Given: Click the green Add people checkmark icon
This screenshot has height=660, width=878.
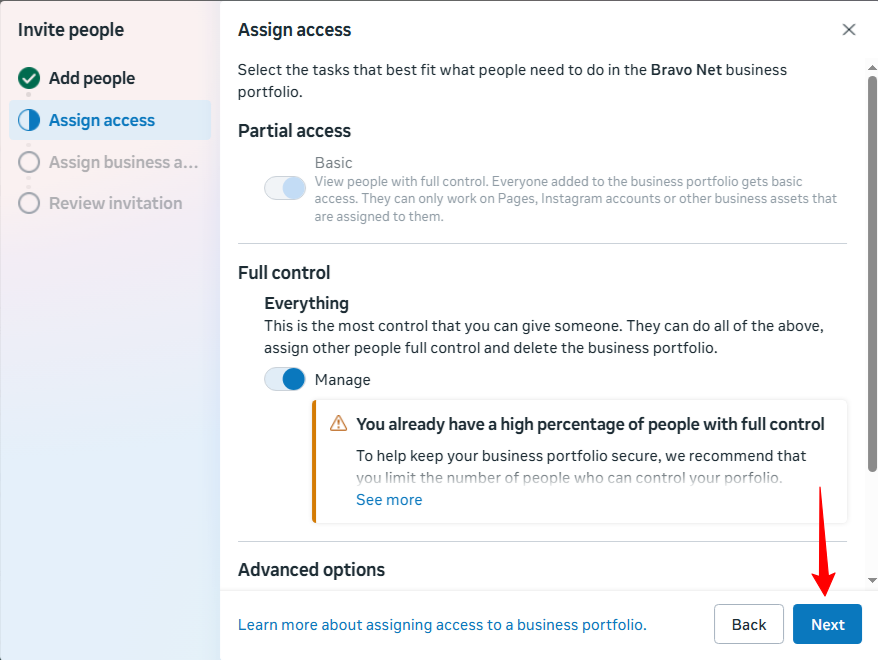Looking at the screenshot, I should [x=29, y=78].
